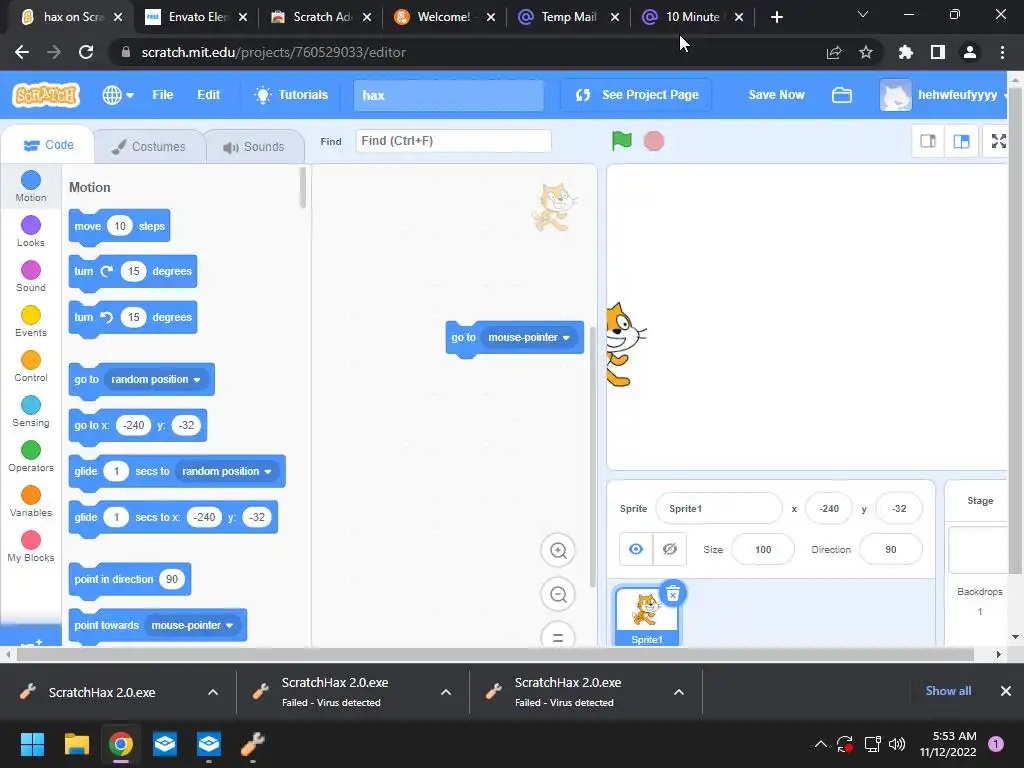Open the Edit menu
The image size is (1024, 768).
[x=208, y=95]
